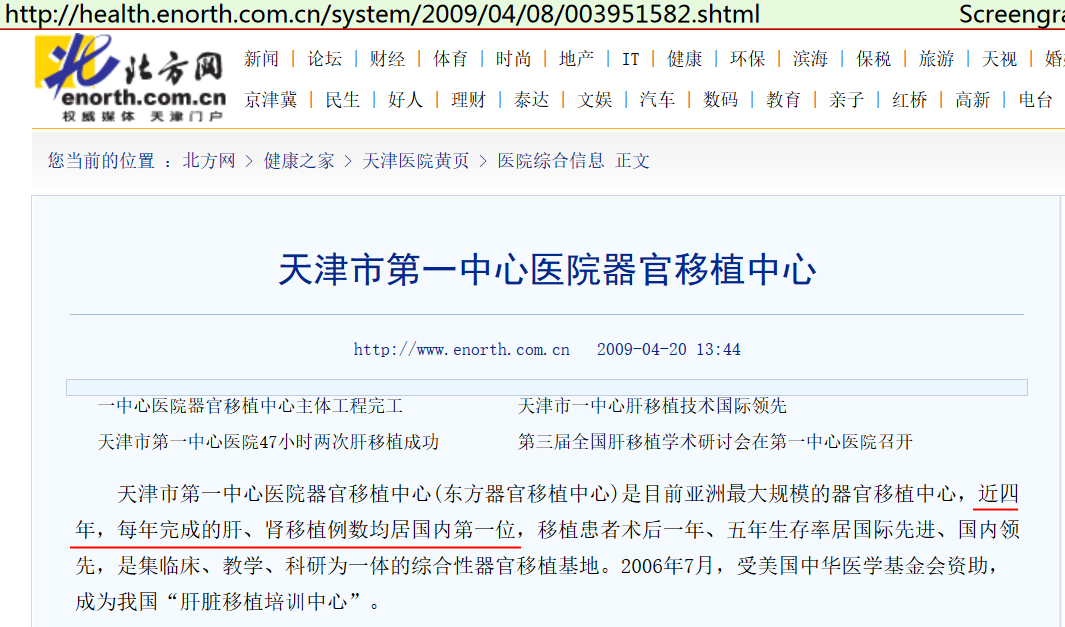Navigate to the 滨海 section
1065x627 pixels.
[x=810, y=59]
